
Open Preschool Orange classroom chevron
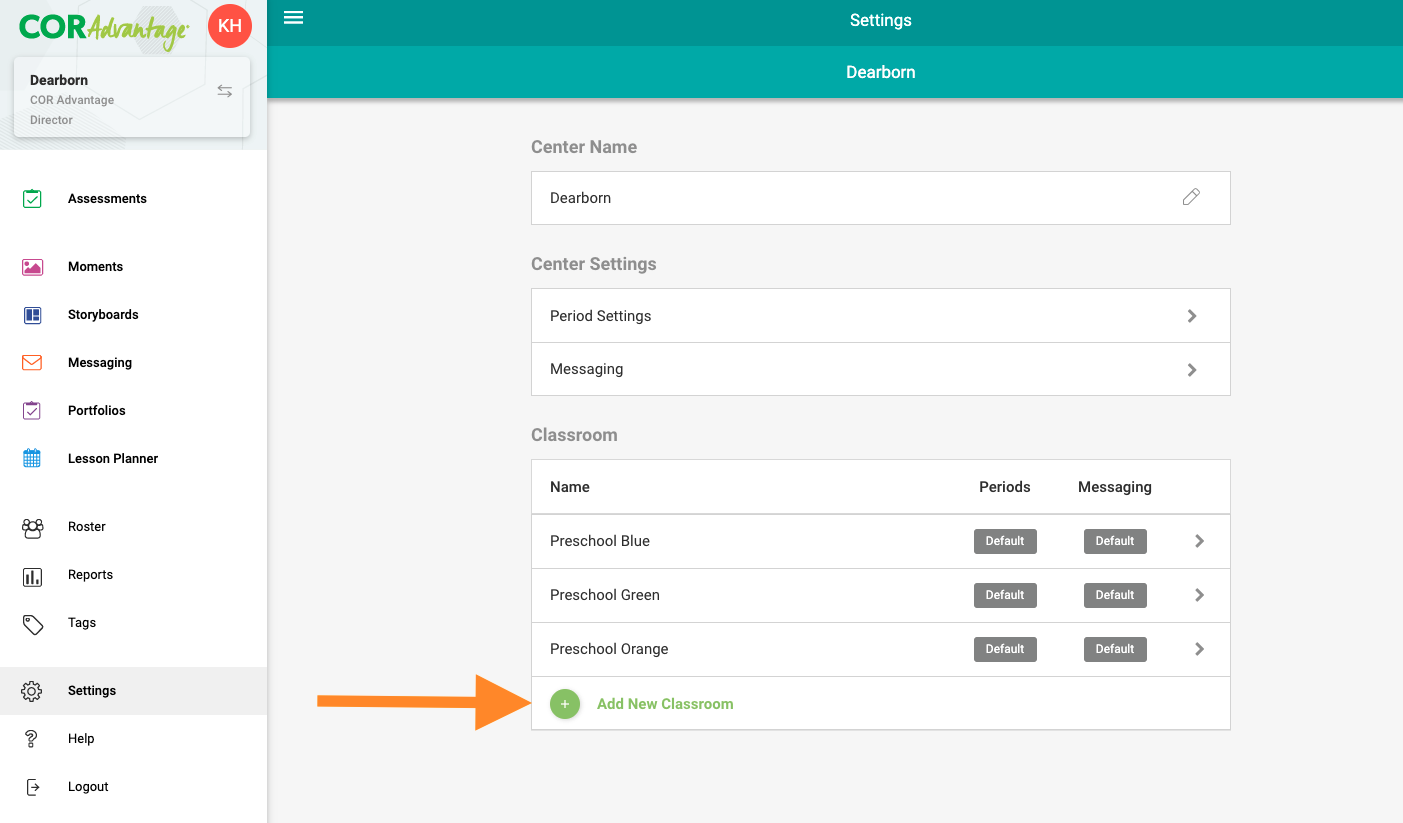click(1199, 649)
